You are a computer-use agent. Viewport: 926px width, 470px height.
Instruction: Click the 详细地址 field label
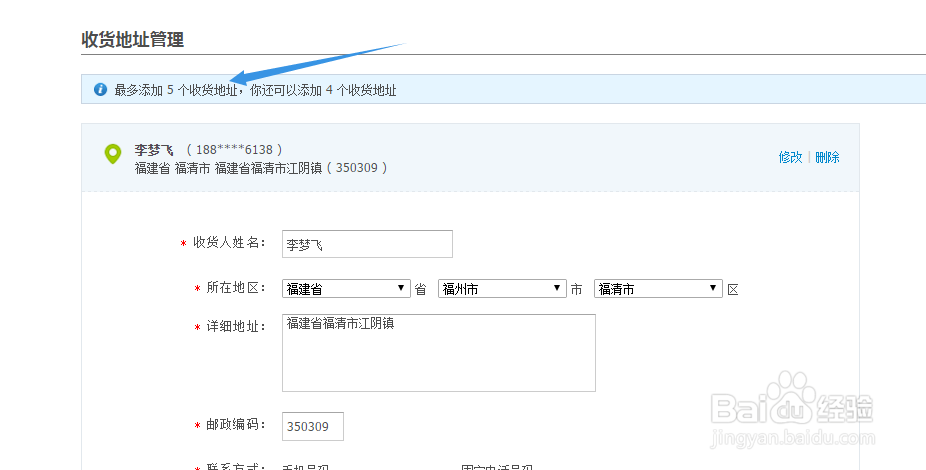(236, 326)
